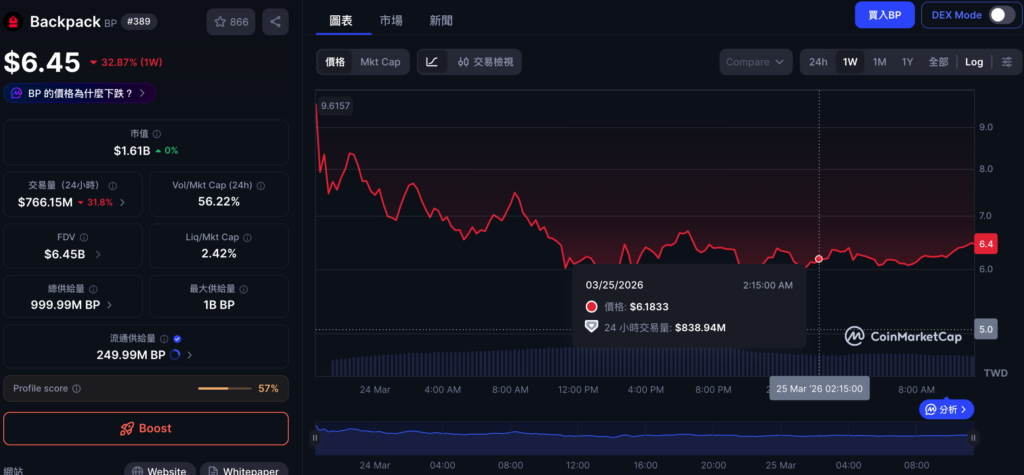Viewport: 1024px width, 475px height.
Task: Toggle the DEX Mode switch
Action: pos(1001,15)
